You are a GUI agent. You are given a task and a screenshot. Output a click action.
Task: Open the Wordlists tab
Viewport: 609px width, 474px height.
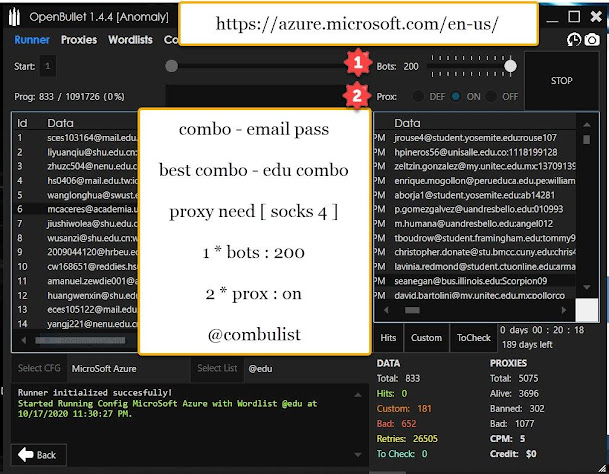pos(130,40)
